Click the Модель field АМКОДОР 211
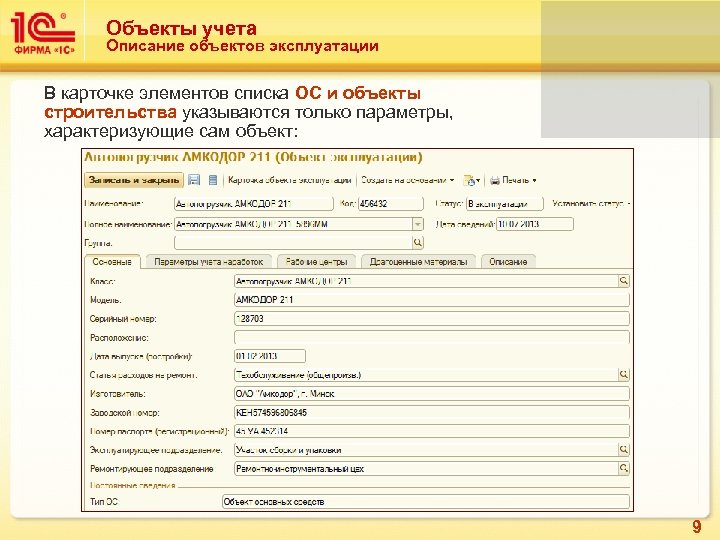 [x=432, y=300]
